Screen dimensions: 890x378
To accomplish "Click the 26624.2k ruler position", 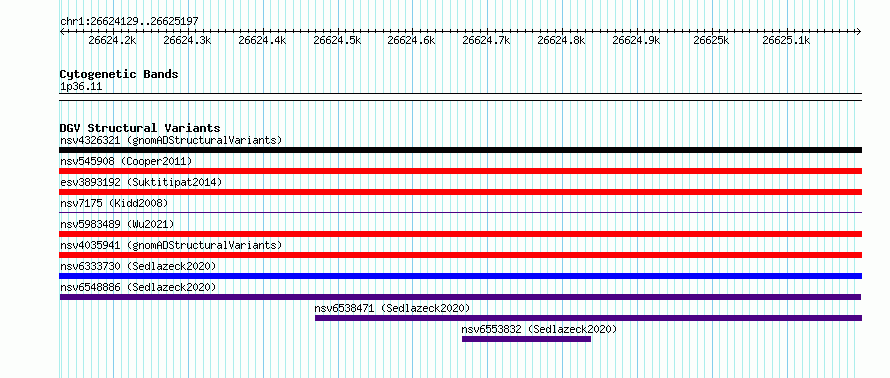I will [x=112, y=40].
